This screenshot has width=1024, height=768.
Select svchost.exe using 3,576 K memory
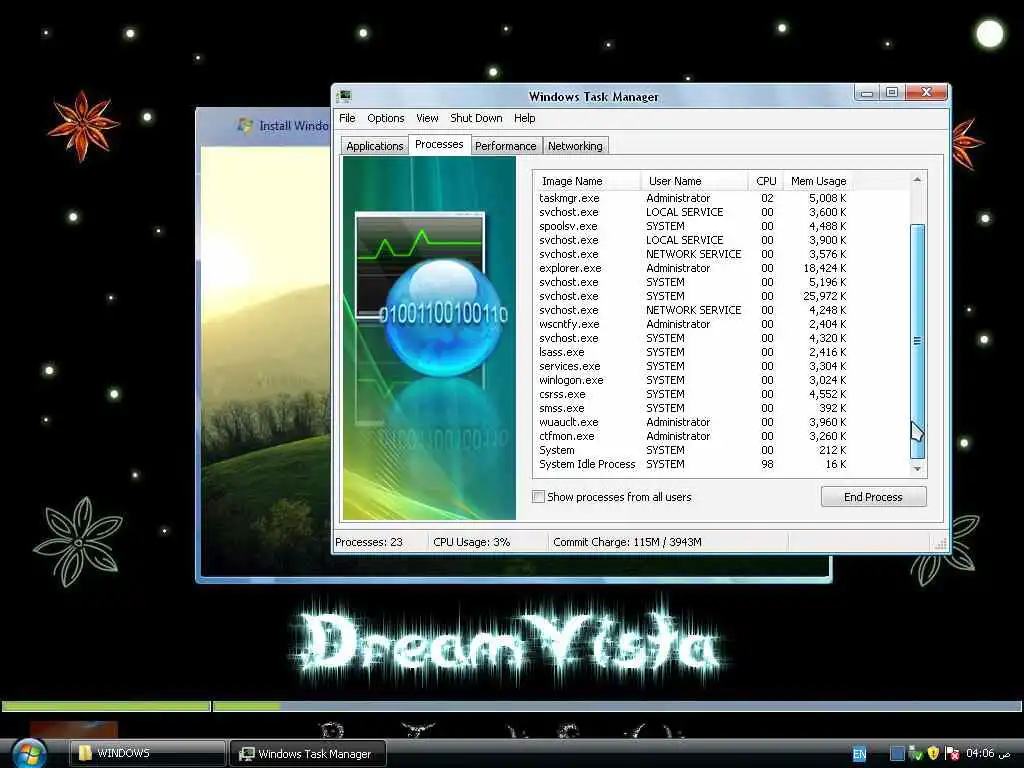(x=693, y=254)
